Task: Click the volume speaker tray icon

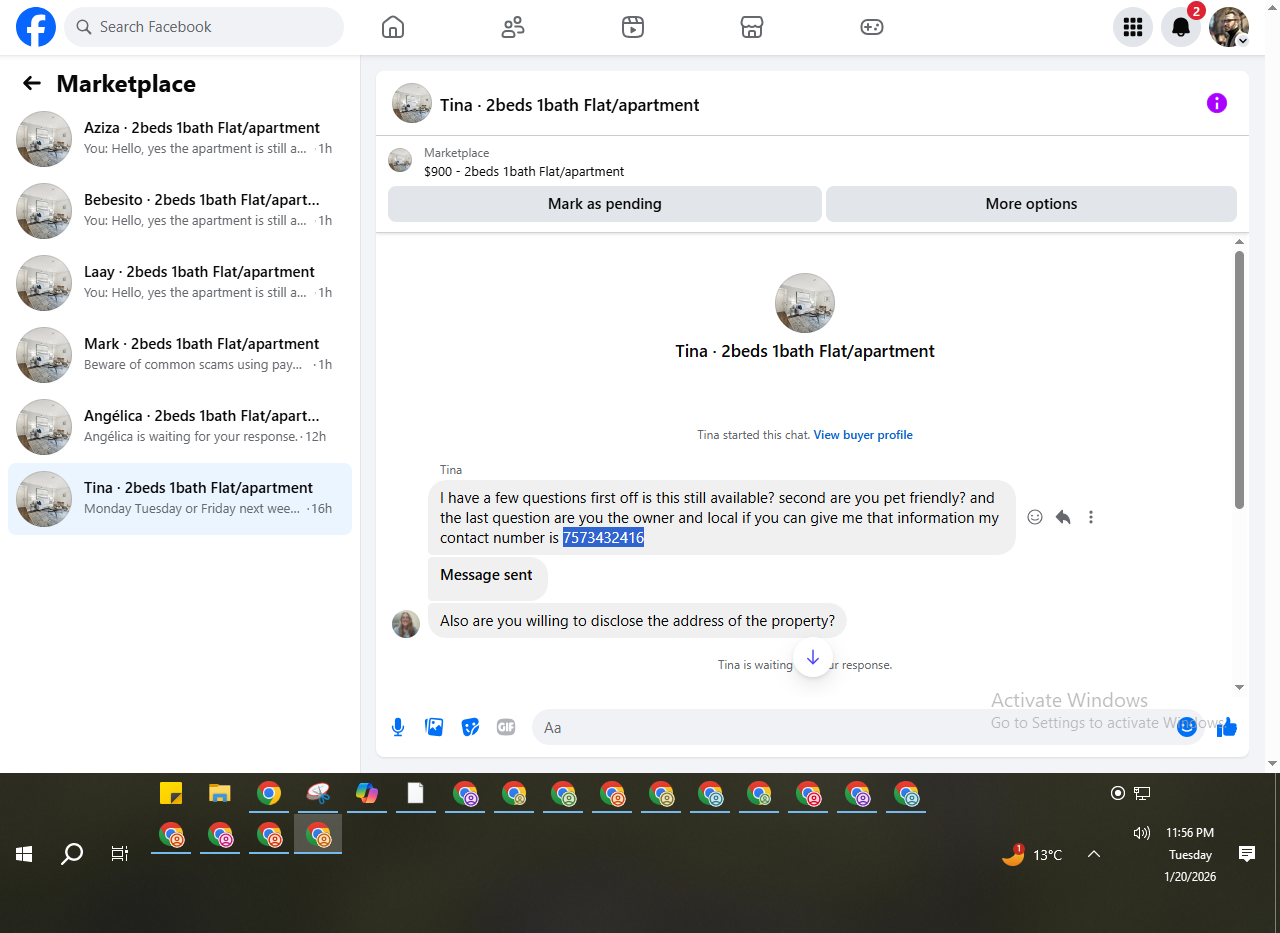Action: tap(1142, 833)
